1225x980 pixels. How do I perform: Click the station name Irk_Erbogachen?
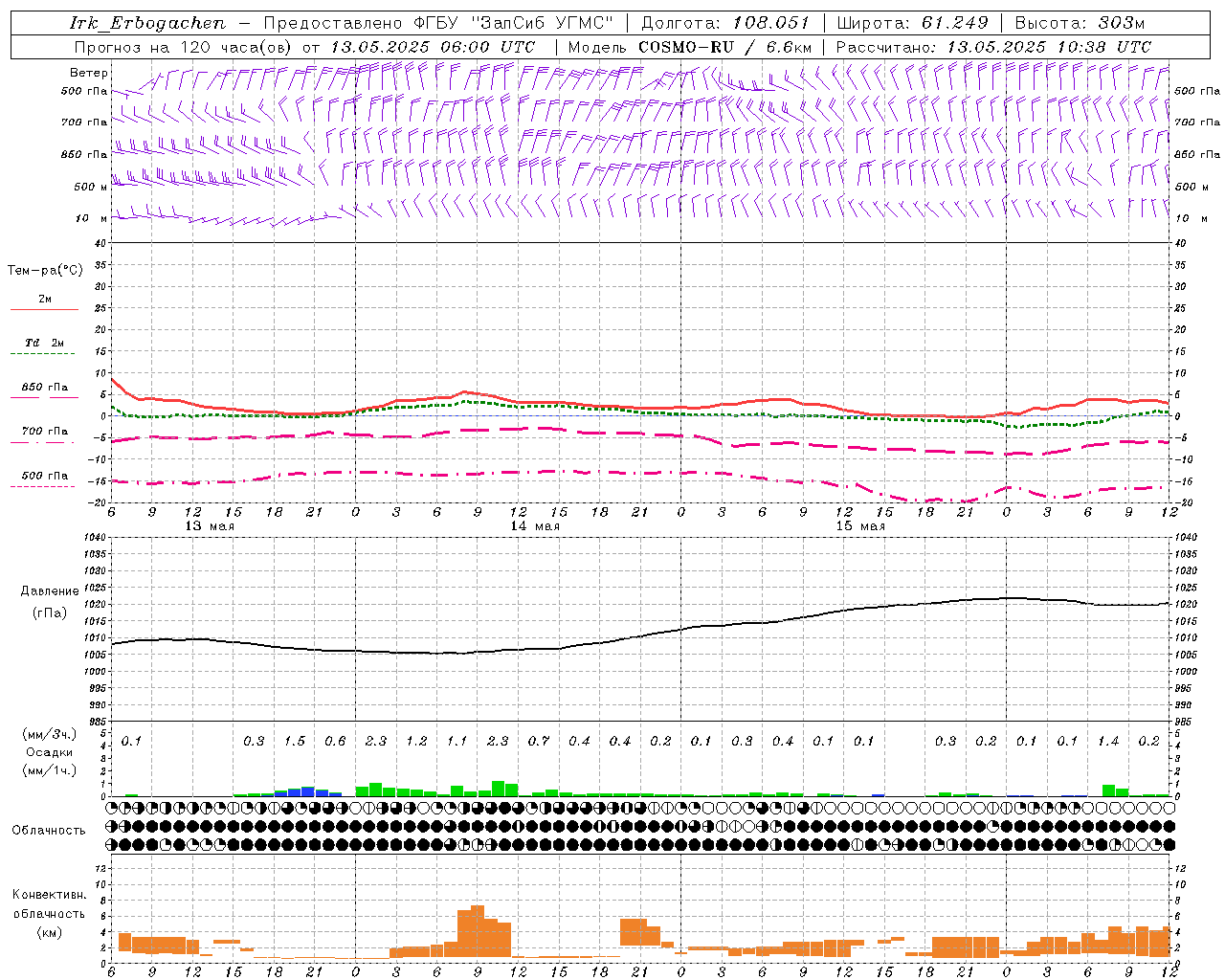pos(148,23)
